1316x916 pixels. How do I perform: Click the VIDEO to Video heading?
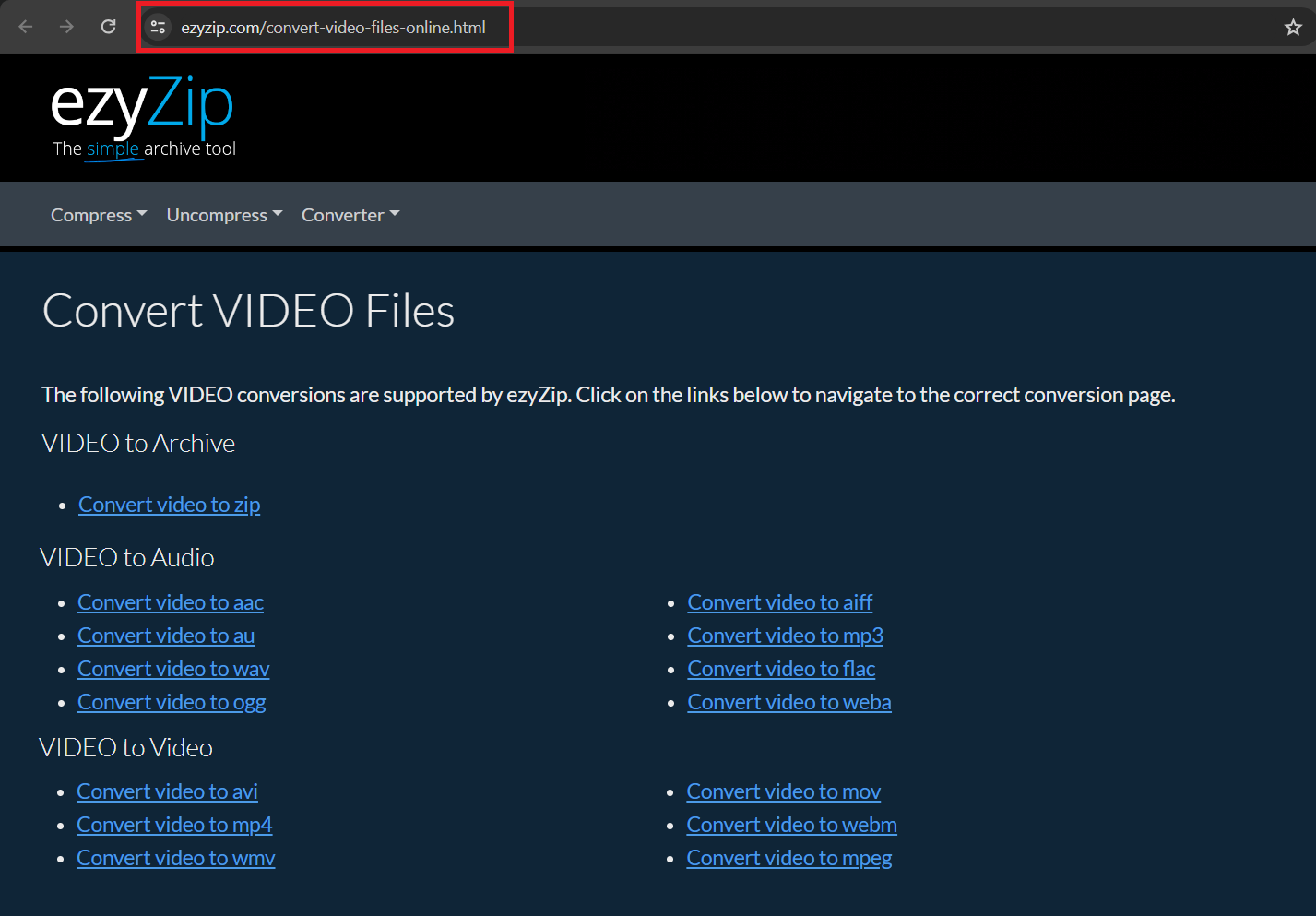126,748
